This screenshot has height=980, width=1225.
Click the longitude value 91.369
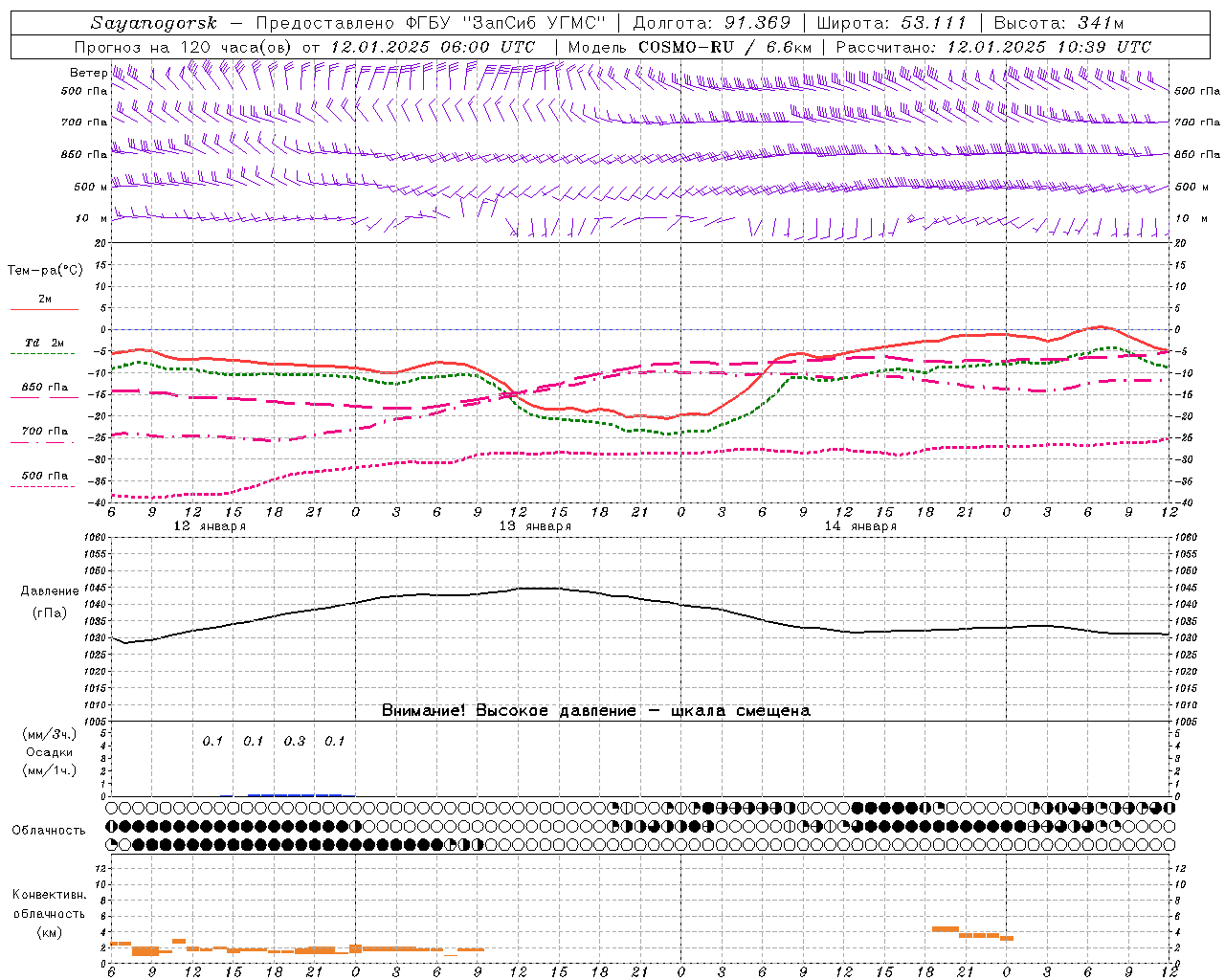[758, 23]
